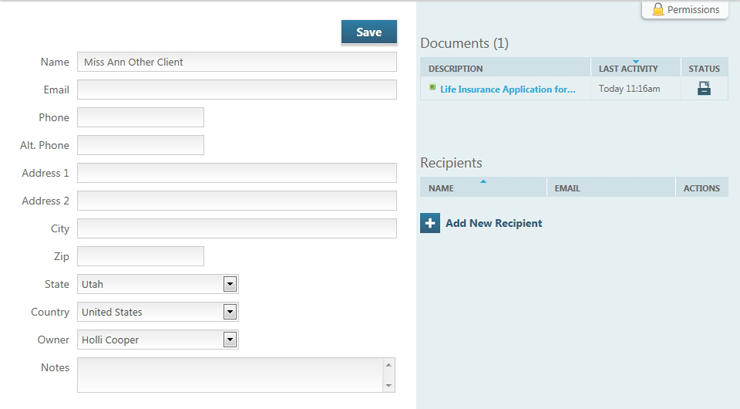740x409 pixels.
Task: Select the Address 1 text field
Action: (237, 173)
